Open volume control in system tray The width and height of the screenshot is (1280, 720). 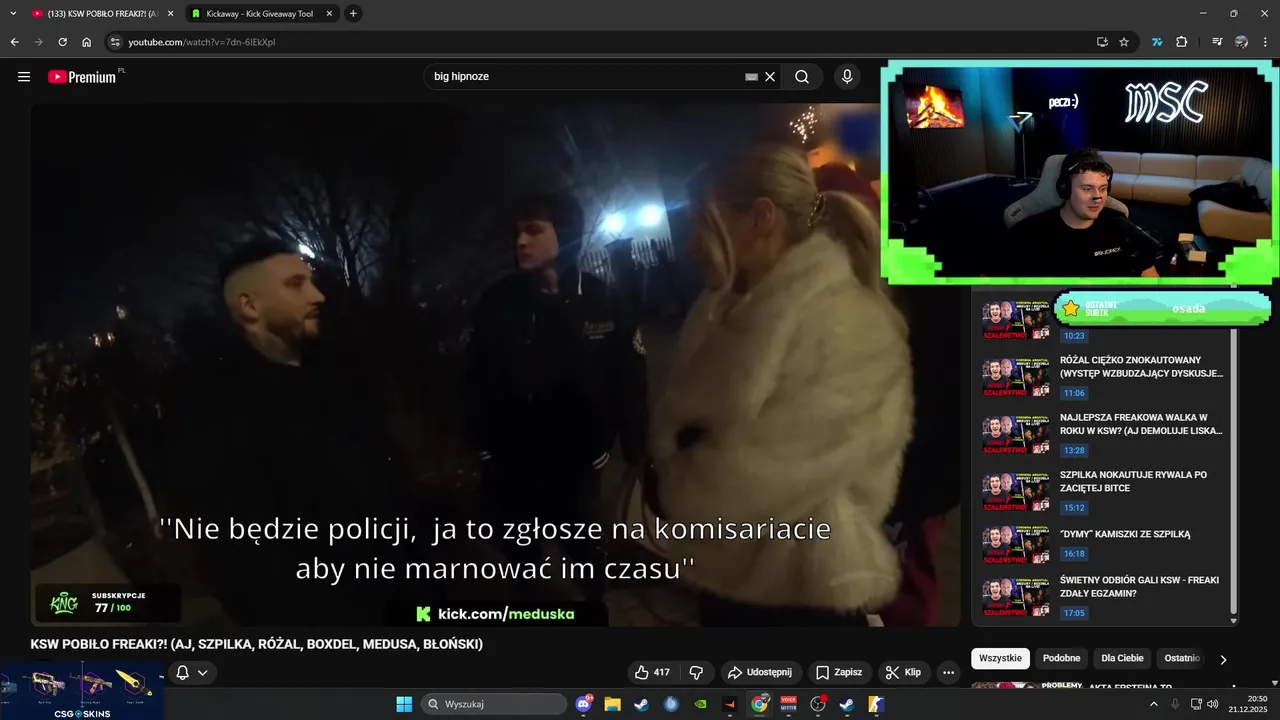[1213, 704]
